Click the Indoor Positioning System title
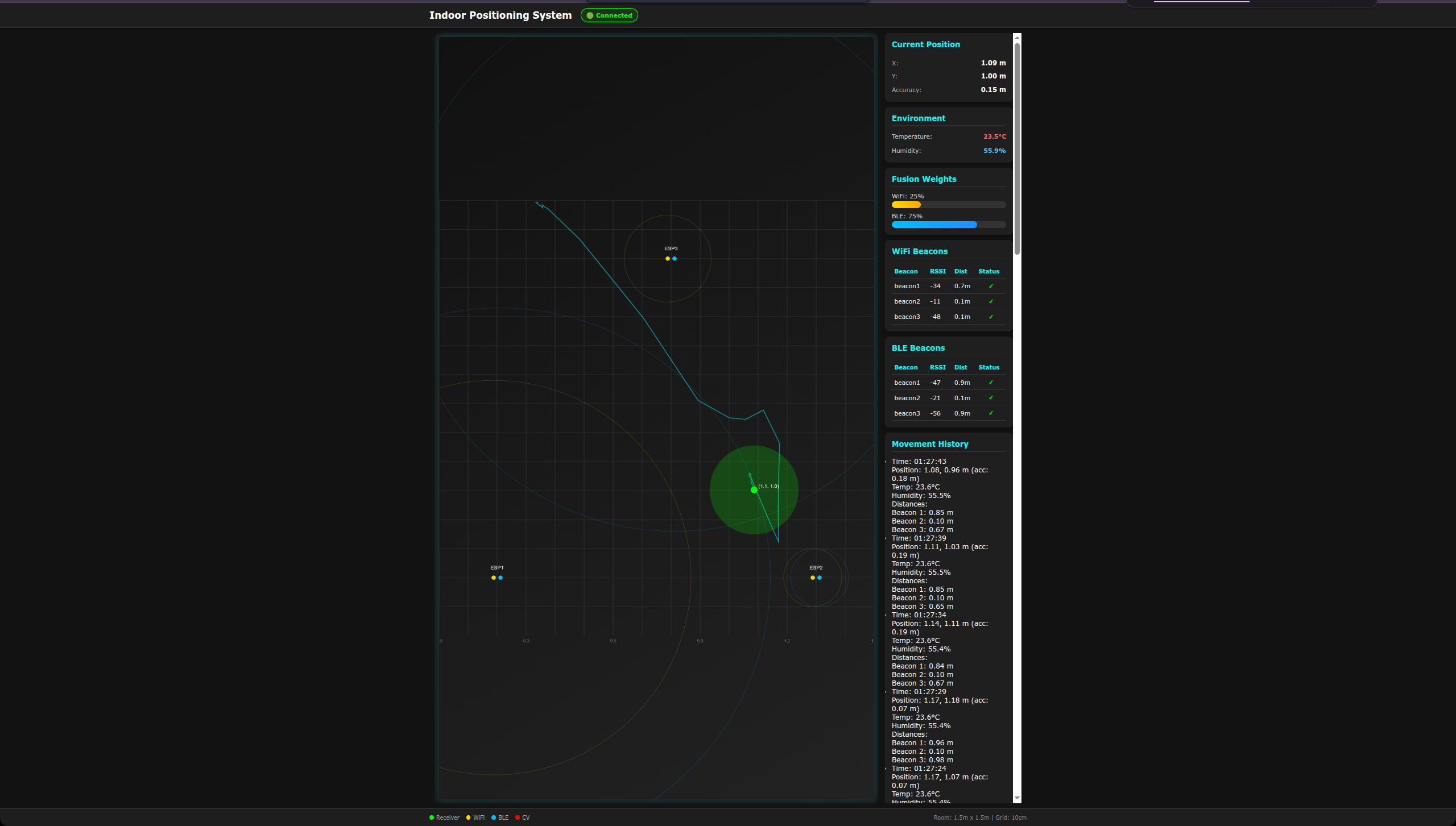1456x826 pixels. [500, 15]
